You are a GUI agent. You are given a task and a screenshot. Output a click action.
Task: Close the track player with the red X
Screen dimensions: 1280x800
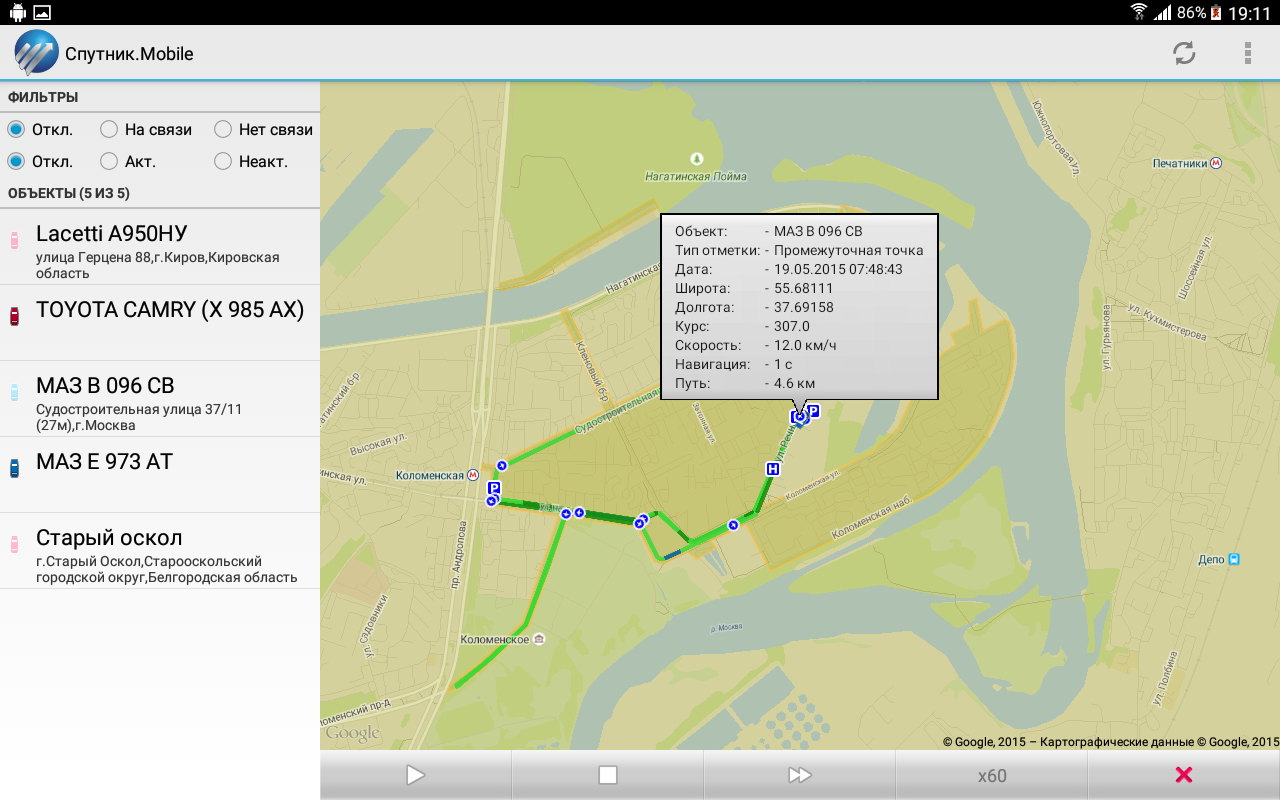click(x=1184, y=775)
